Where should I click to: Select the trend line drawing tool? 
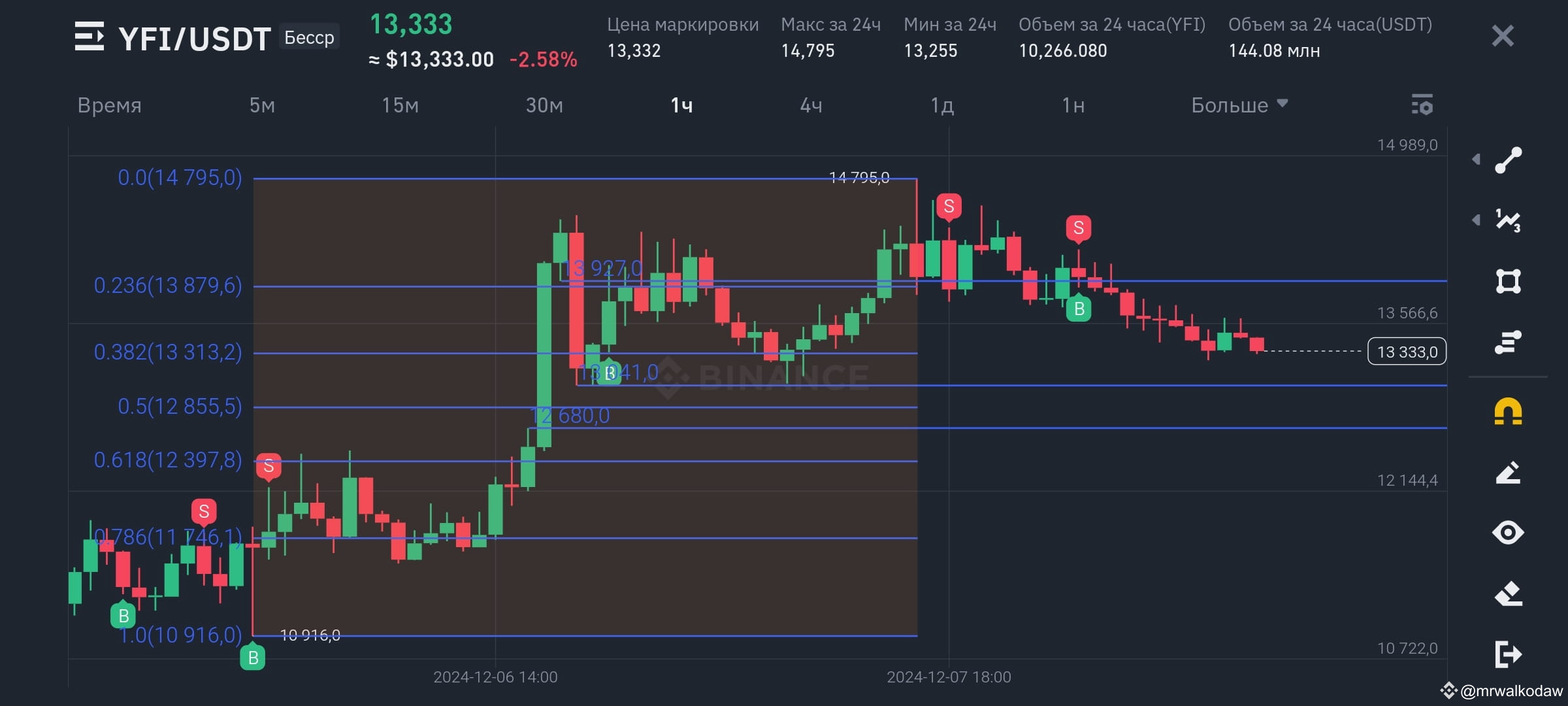tap(1509, 159)
